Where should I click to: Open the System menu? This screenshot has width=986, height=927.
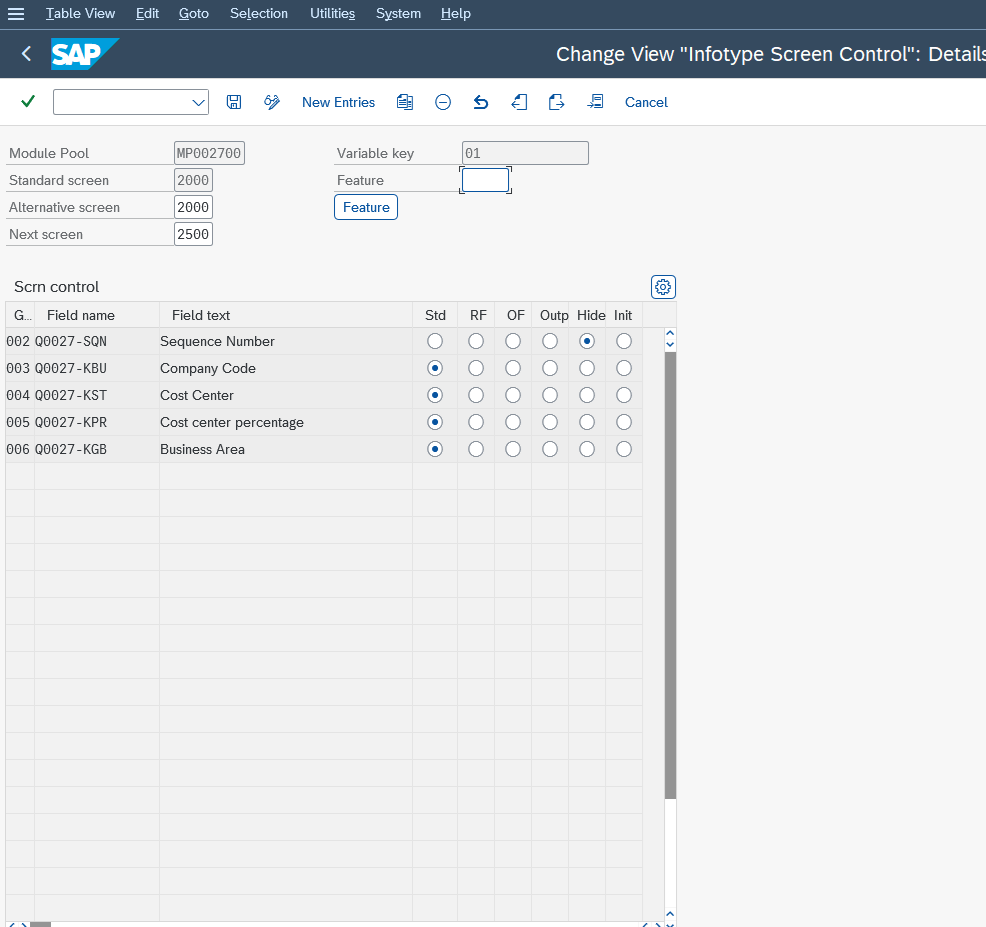click(399, 13)
